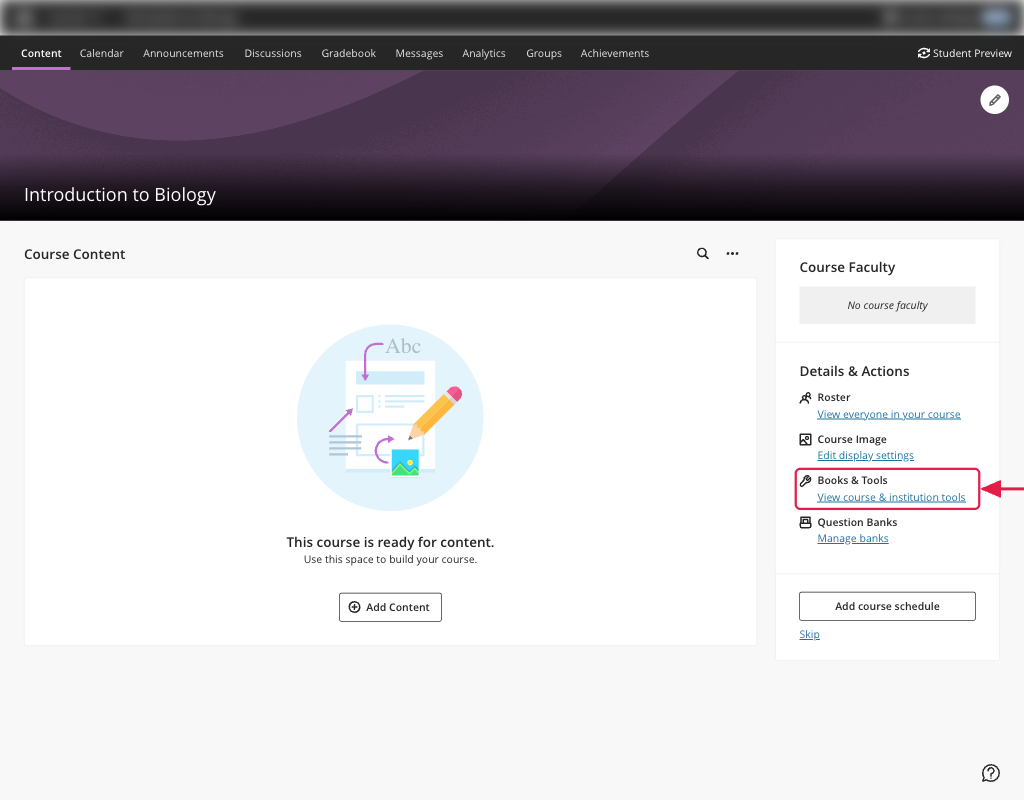The height and width of the screenshot is (800, 1024).
Task: Go to the Announcements tab
Action: (183, 53)
